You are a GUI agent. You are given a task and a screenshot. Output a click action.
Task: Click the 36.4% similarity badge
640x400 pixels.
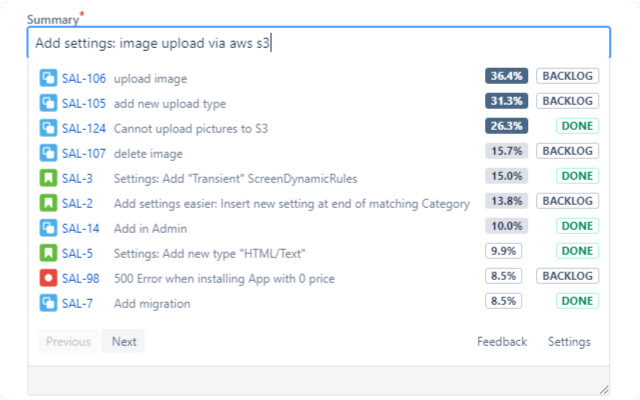505,76
